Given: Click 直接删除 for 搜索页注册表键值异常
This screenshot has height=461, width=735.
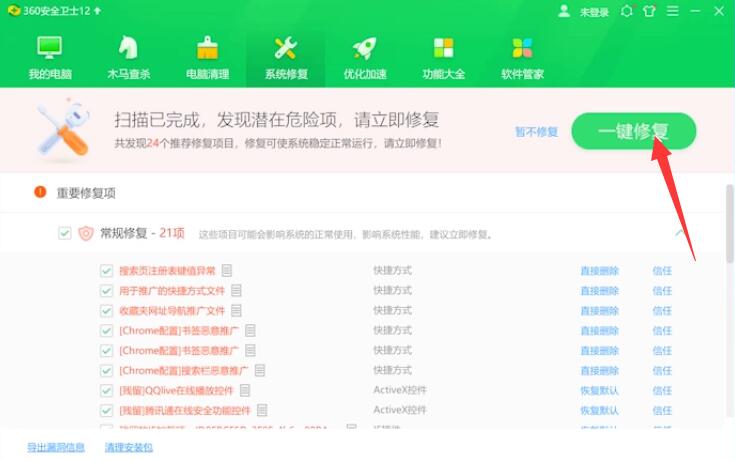Looking at the screenshot, I should point(600,271).
